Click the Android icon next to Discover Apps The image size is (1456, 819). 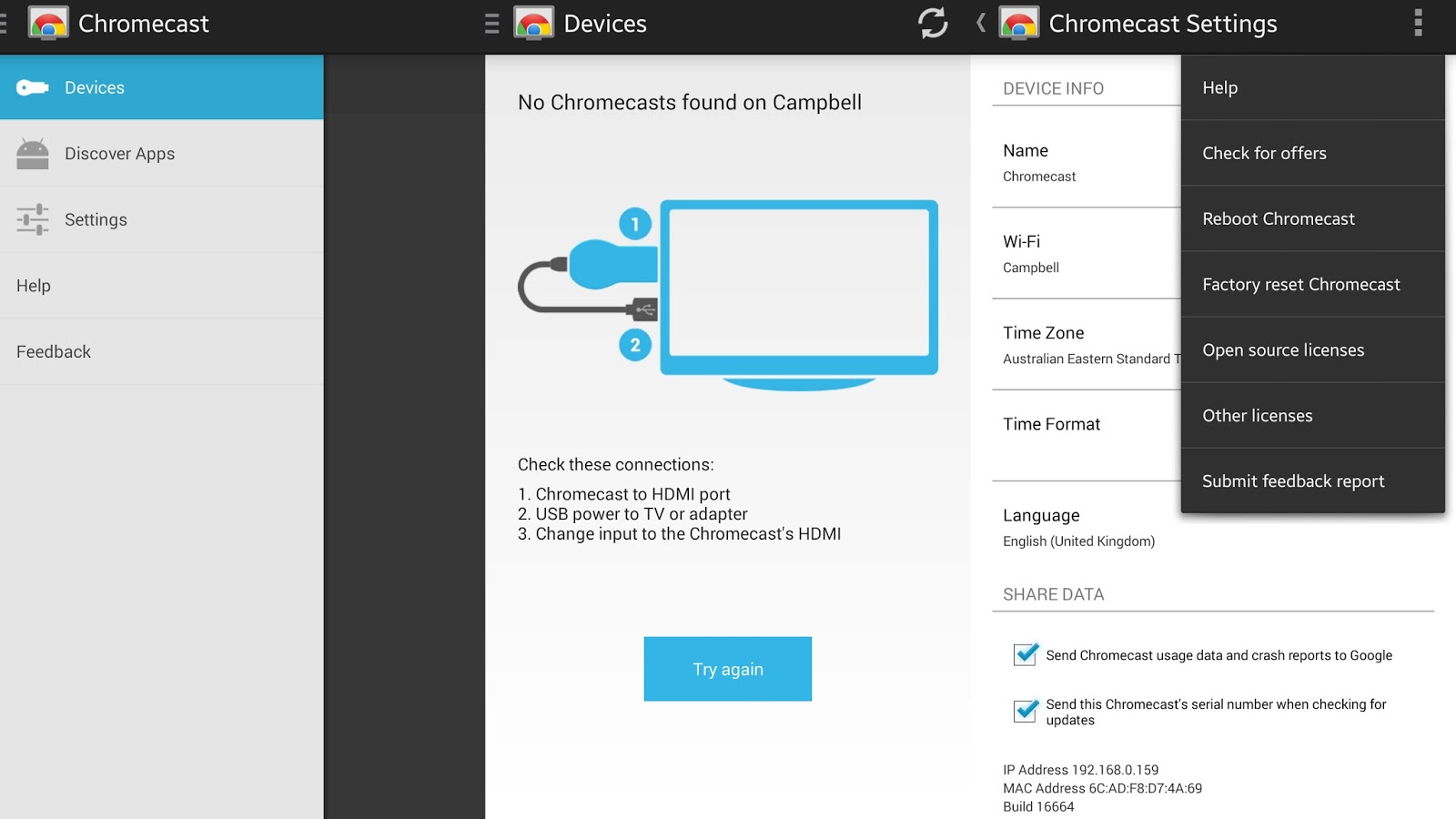pyautogui.click(x=33, y=153)
